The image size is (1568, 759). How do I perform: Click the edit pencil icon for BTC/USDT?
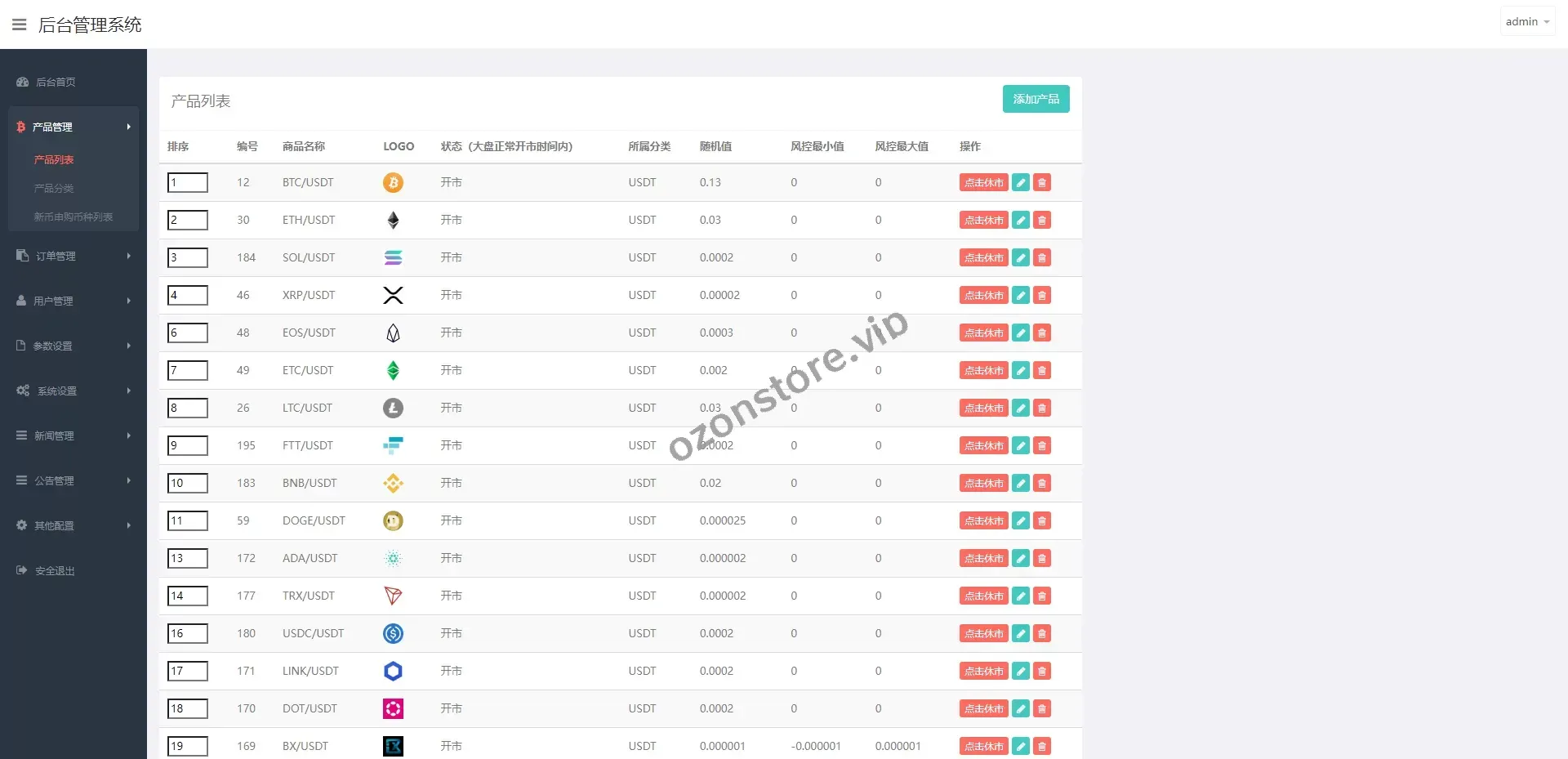[1020, 183]
